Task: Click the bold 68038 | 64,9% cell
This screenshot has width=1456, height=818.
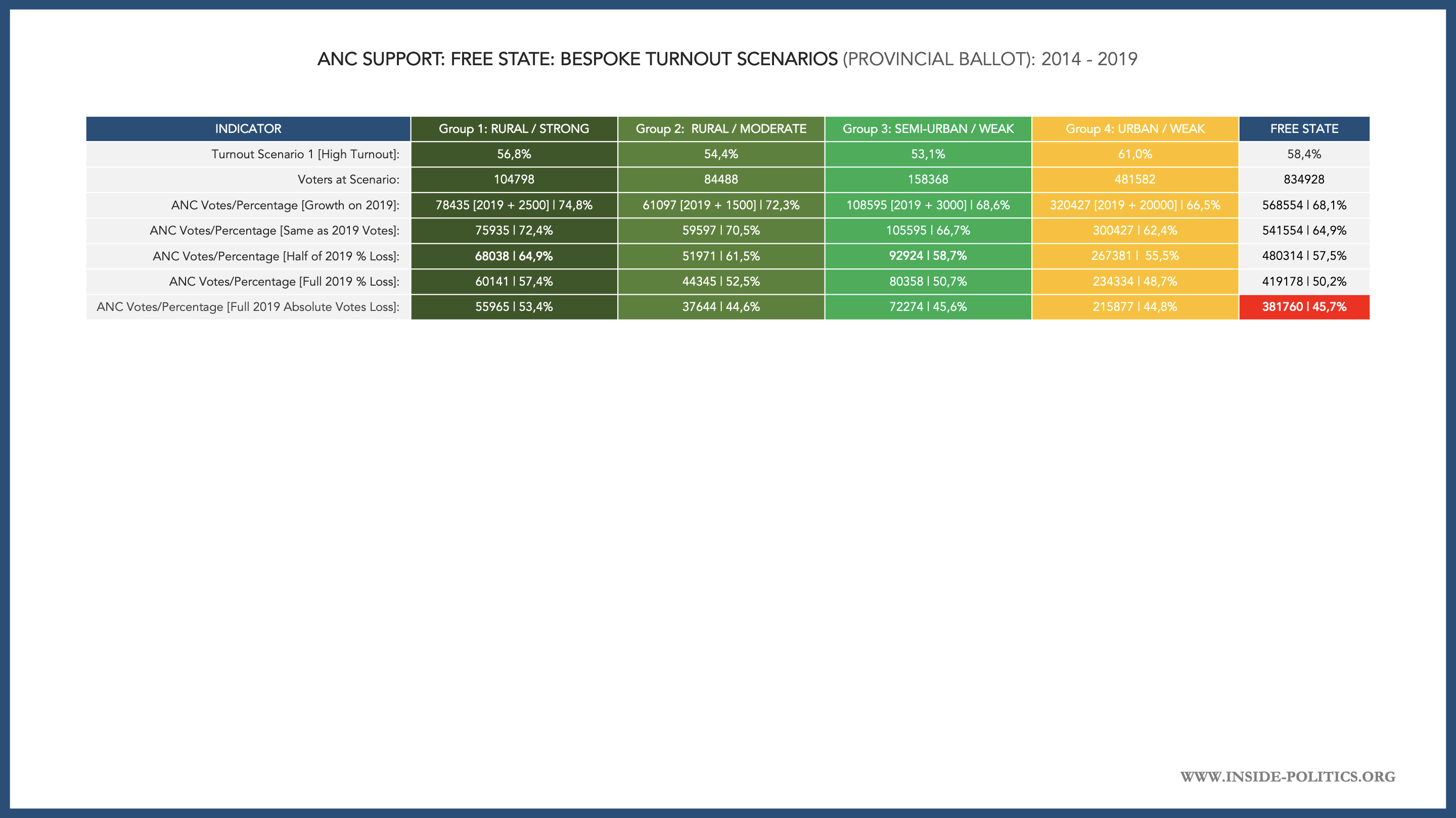Action: pyautogui.click(x=514, y=256)
